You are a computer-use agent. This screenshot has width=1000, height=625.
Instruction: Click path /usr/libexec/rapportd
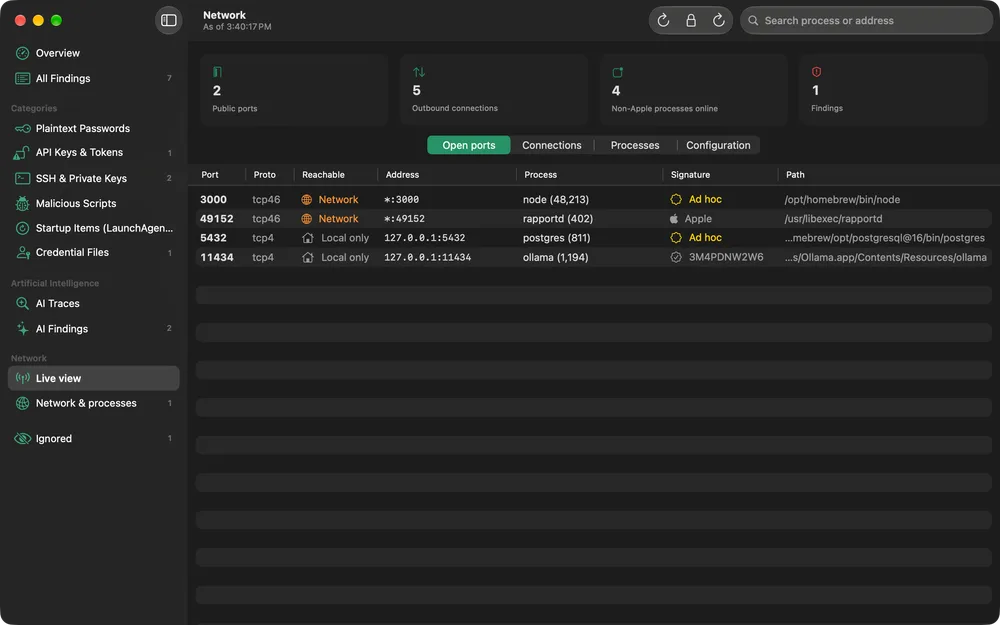click(x=834, y=219)
